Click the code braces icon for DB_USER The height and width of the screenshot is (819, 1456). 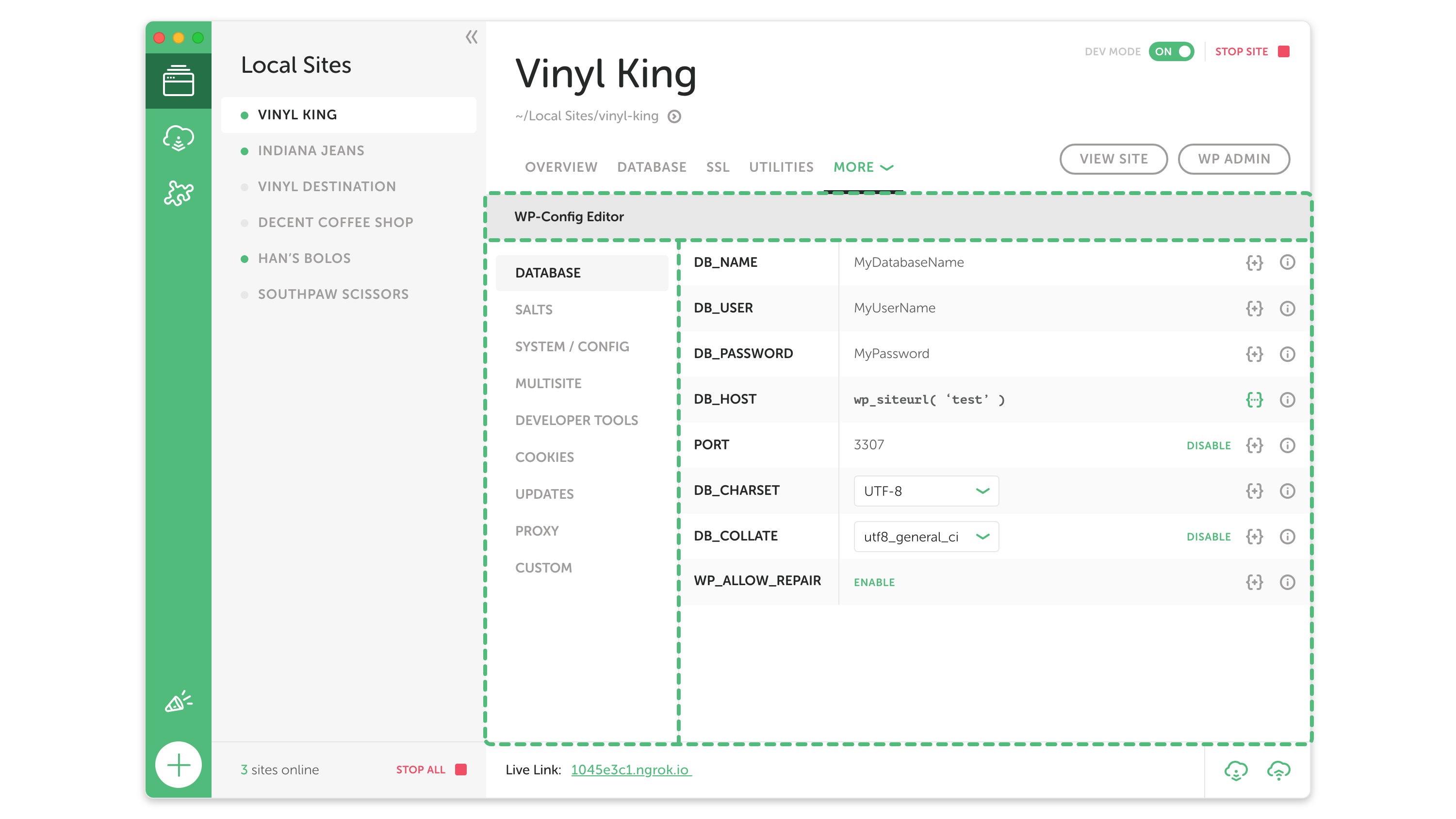[1254, 308]
